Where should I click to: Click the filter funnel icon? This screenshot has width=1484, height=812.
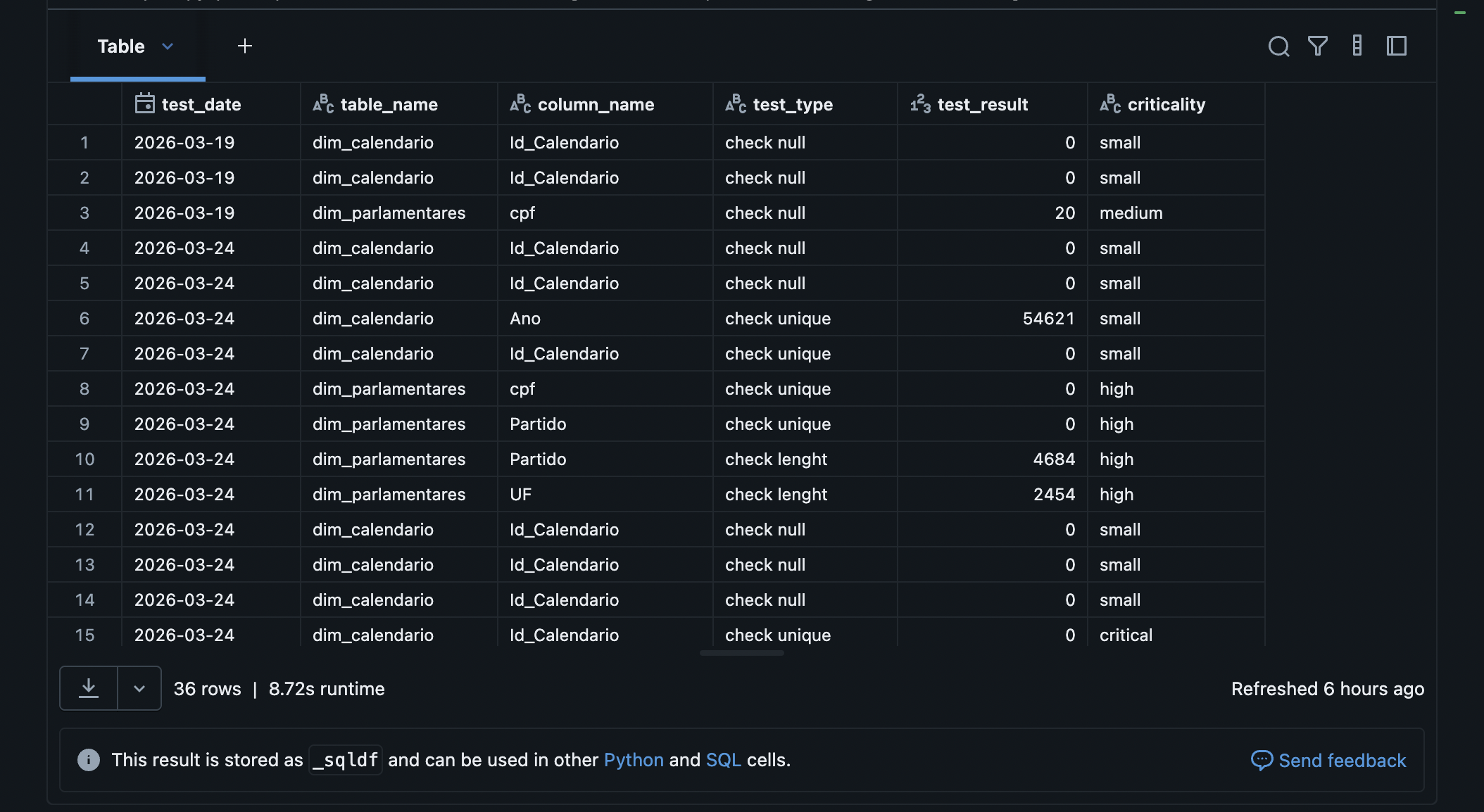(x=1318, y=46)
